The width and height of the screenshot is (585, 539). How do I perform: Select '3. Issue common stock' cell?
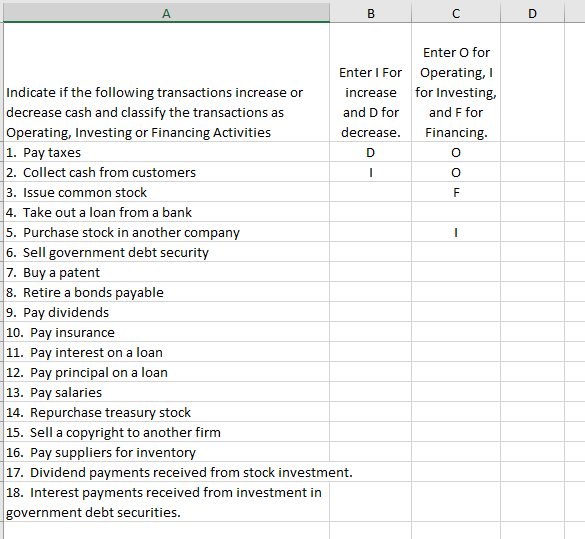click(x=166, y=192)
